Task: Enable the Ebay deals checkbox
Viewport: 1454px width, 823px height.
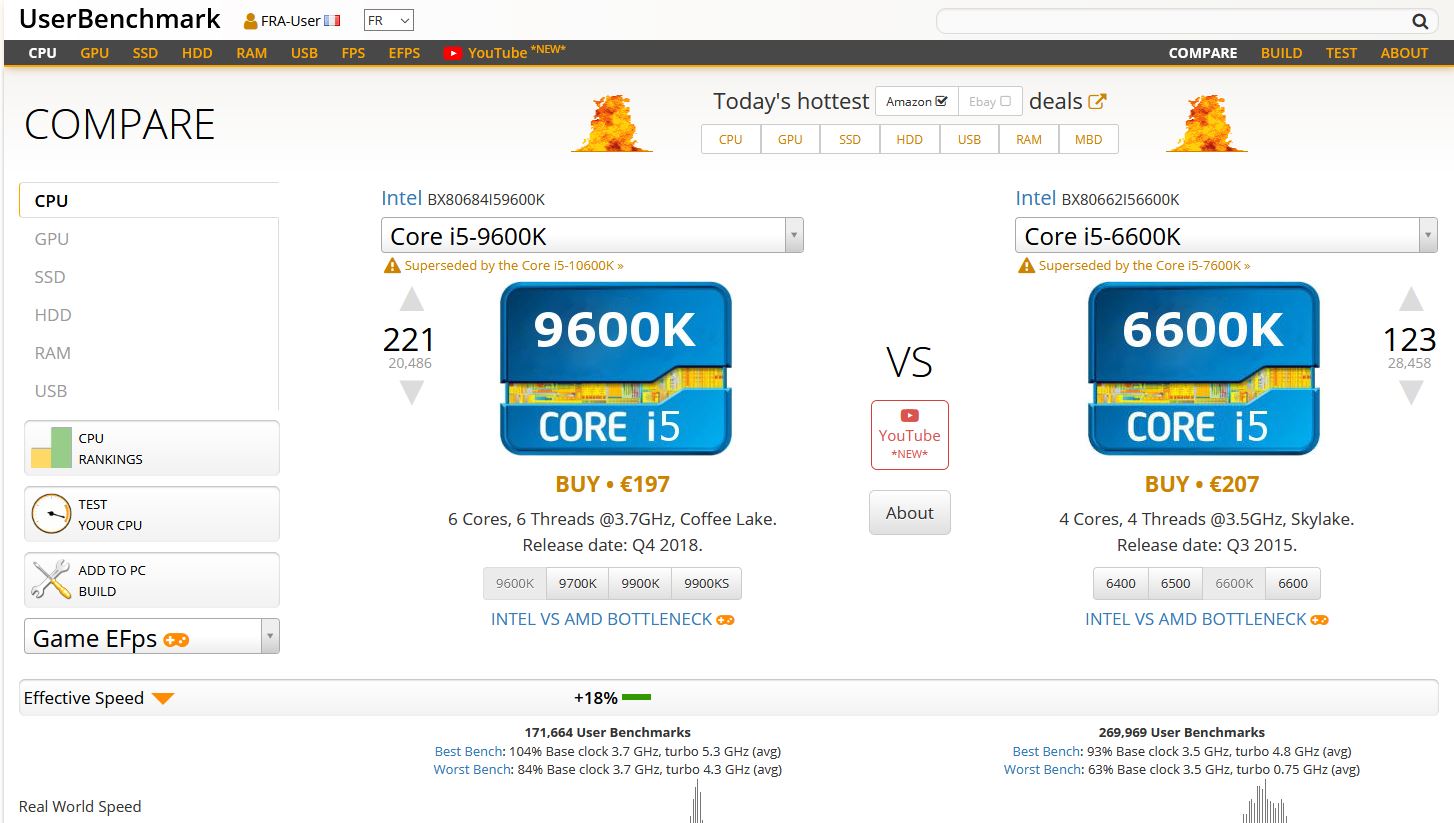Action: (x=1005, y=101)
